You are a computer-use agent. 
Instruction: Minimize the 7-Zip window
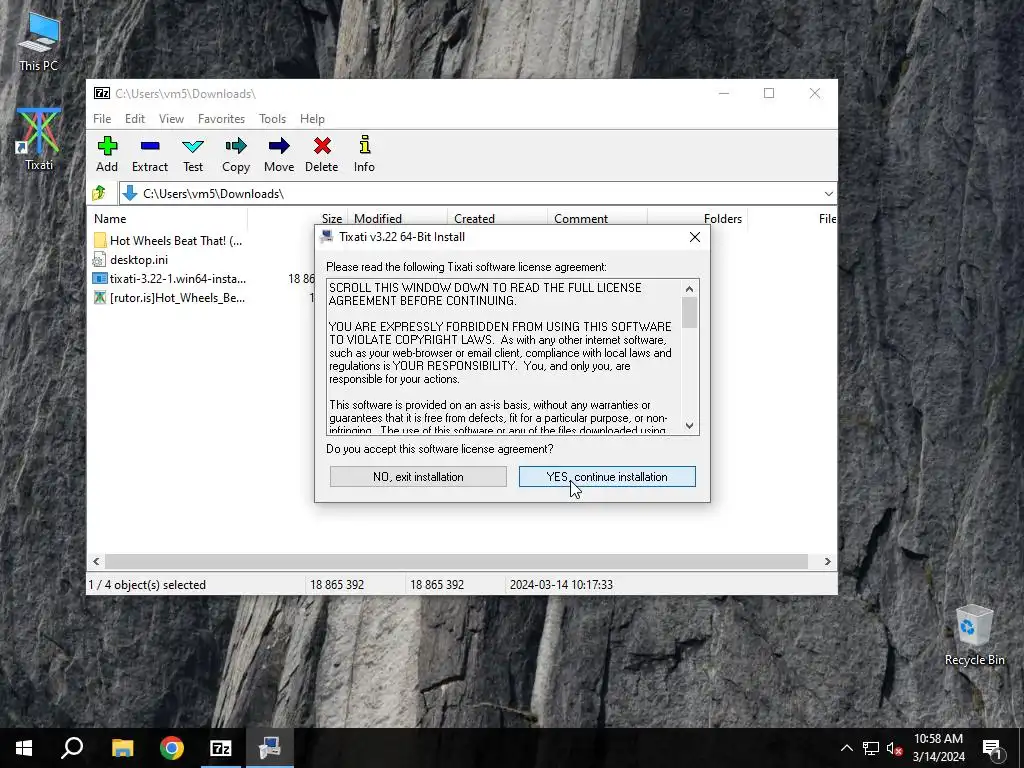click(x=724, y=93)
